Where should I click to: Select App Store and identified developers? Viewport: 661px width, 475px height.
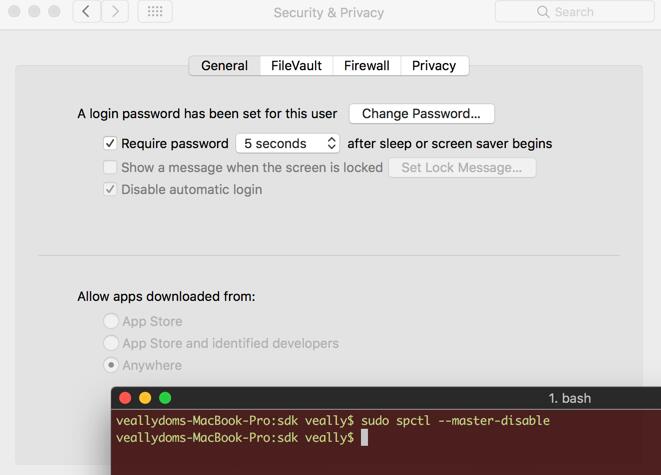[x=111, y=343]
